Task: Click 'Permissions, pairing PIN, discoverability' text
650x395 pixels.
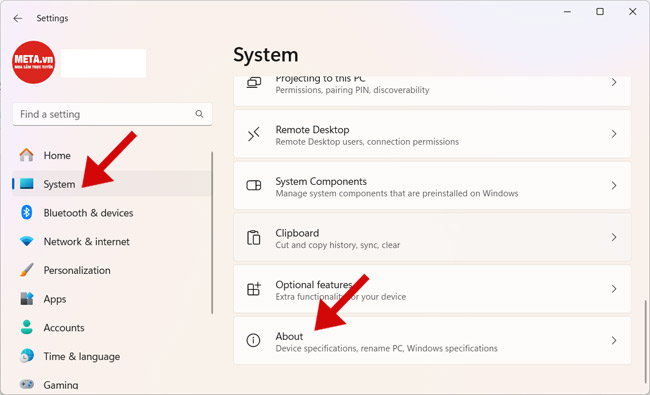Action: 352,90
